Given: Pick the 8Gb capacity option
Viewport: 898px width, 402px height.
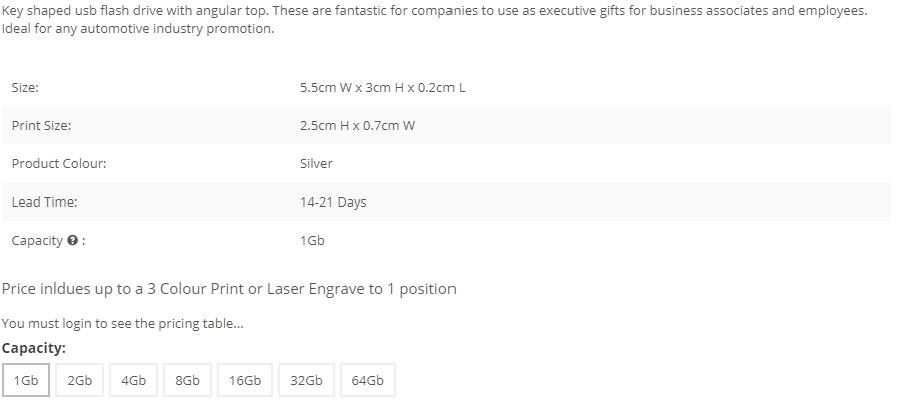Looking at the screenshot, I should [x=187, y=380].
